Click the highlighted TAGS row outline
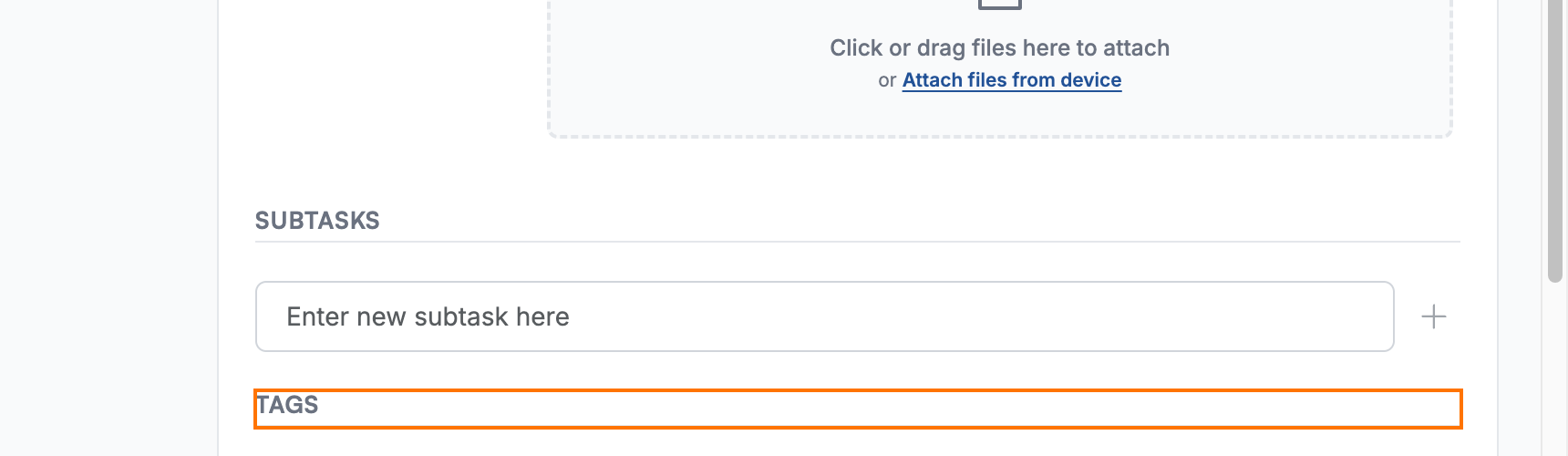Screen dimensions: 1568x456 [858, 409]
